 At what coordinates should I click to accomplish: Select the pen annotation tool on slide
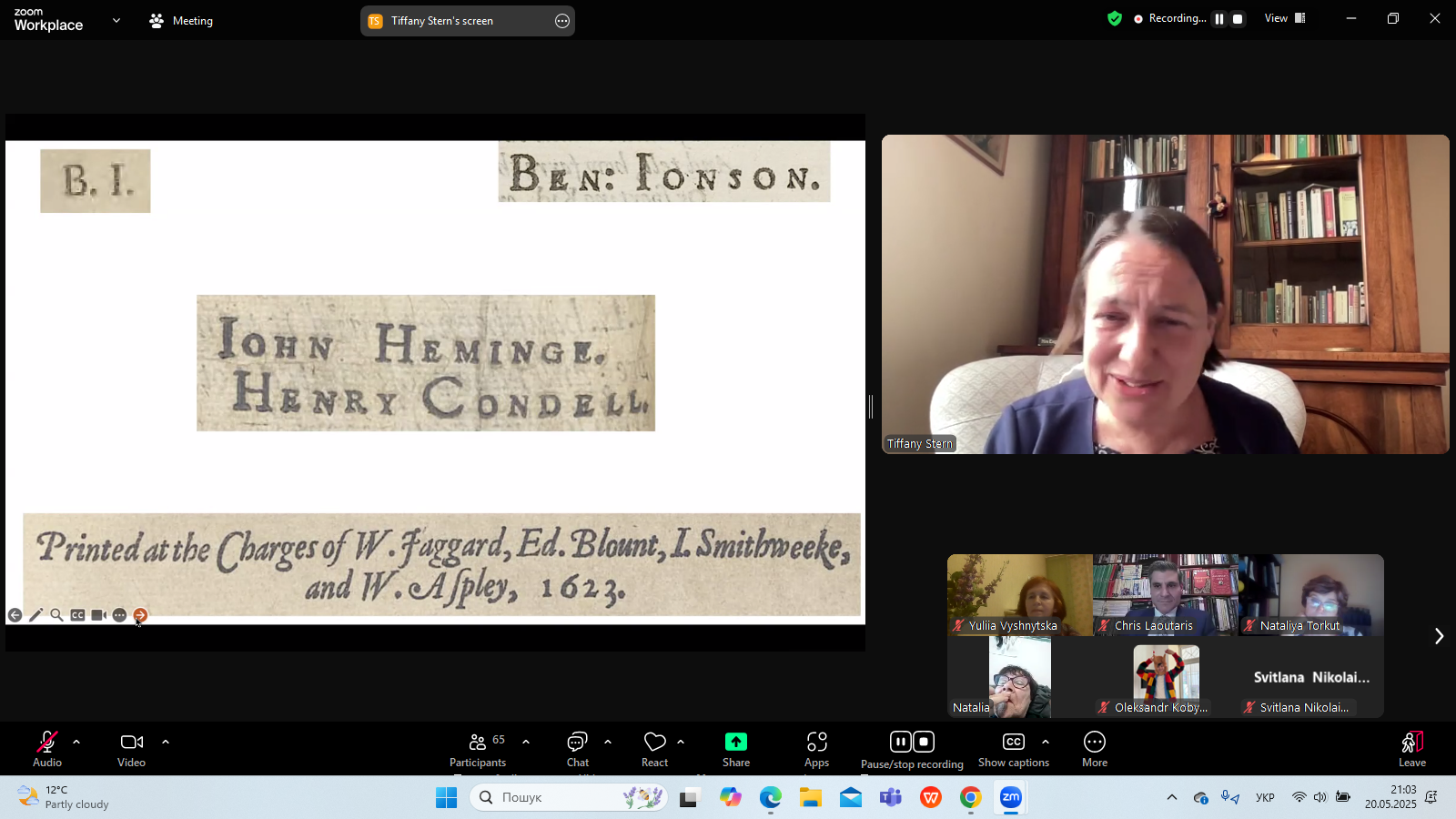pos(35,615)
